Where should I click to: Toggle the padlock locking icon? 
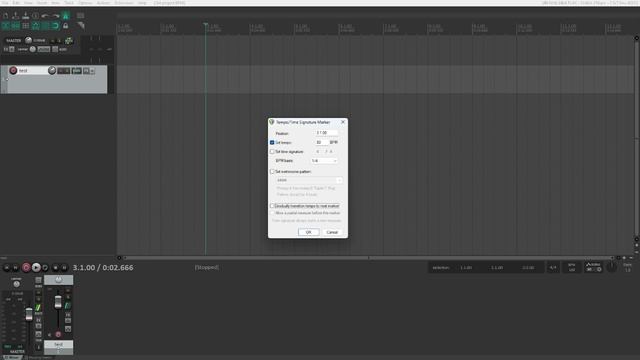tap(65, 26)
